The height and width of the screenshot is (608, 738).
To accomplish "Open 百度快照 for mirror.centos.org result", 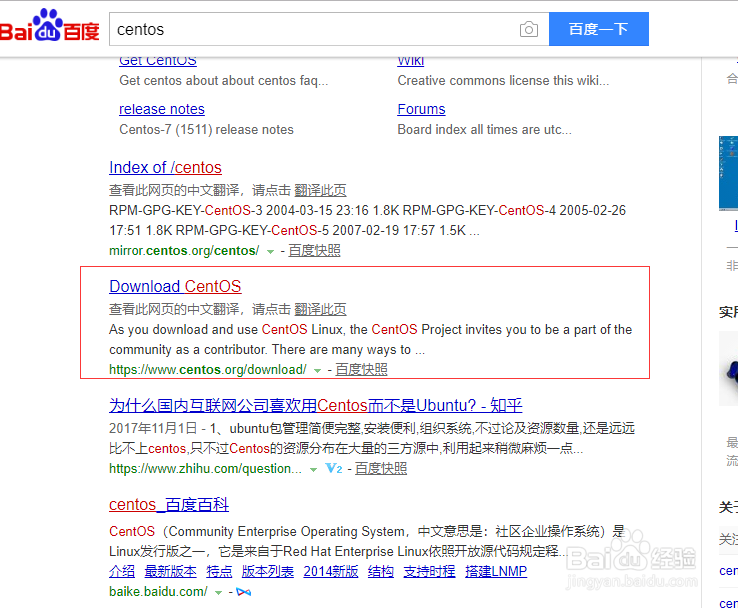I will (x=314, y=251).
